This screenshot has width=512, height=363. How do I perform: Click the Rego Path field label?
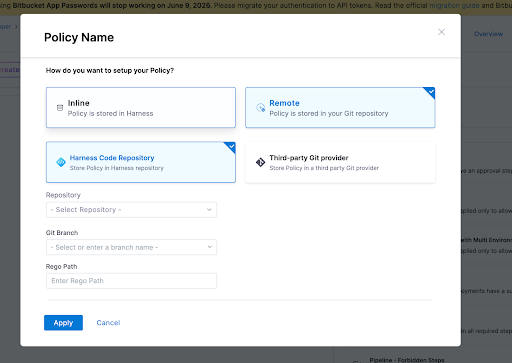coord(61,267)
